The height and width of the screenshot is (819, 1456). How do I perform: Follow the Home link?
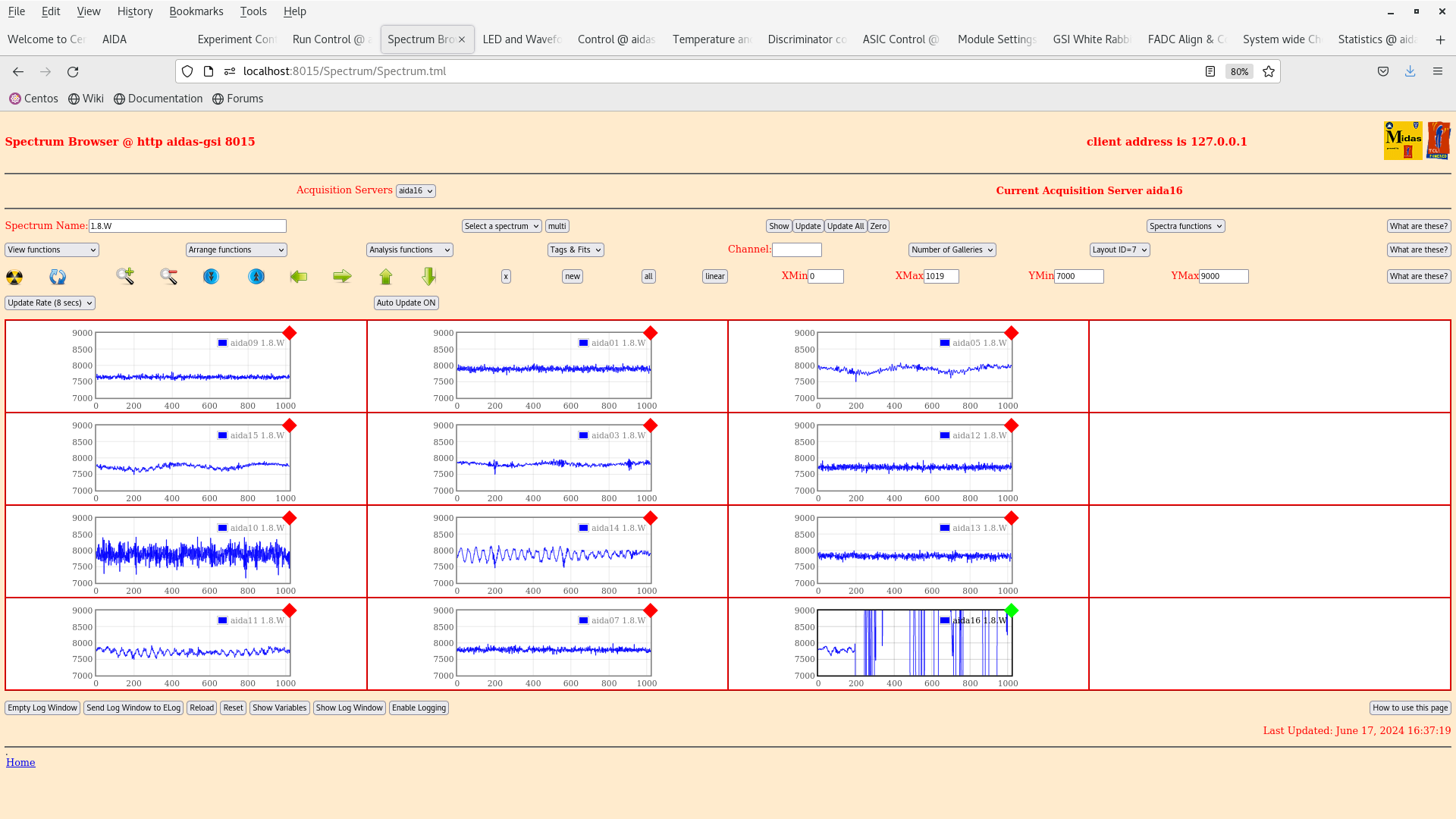(x=20, y=762)
